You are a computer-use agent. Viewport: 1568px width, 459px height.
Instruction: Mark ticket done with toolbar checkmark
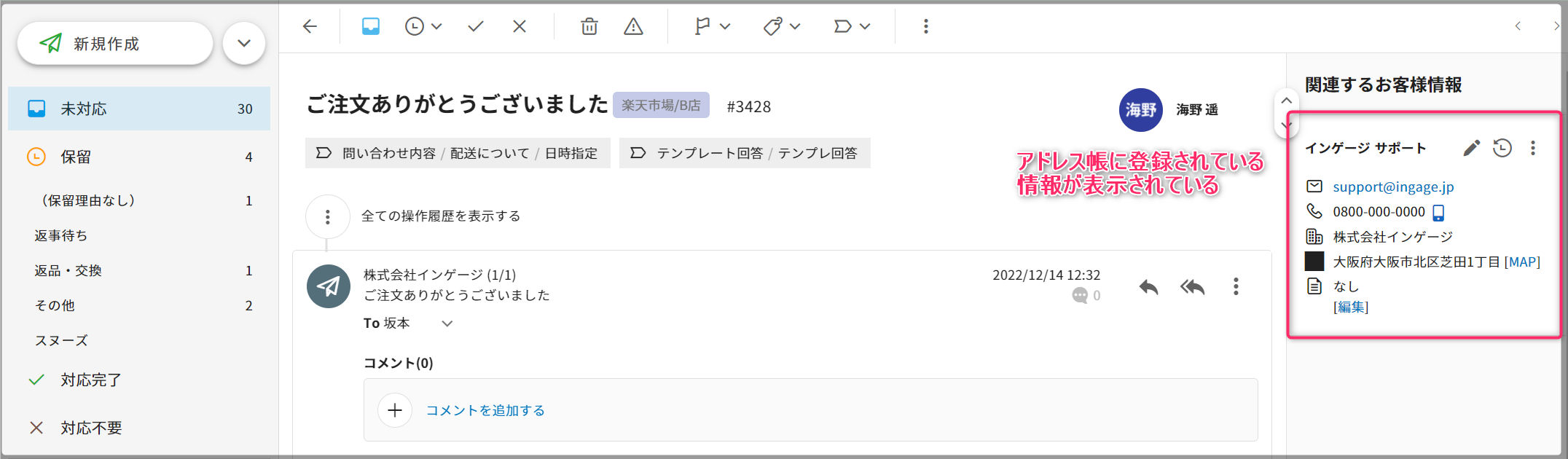tap(475, 27)
